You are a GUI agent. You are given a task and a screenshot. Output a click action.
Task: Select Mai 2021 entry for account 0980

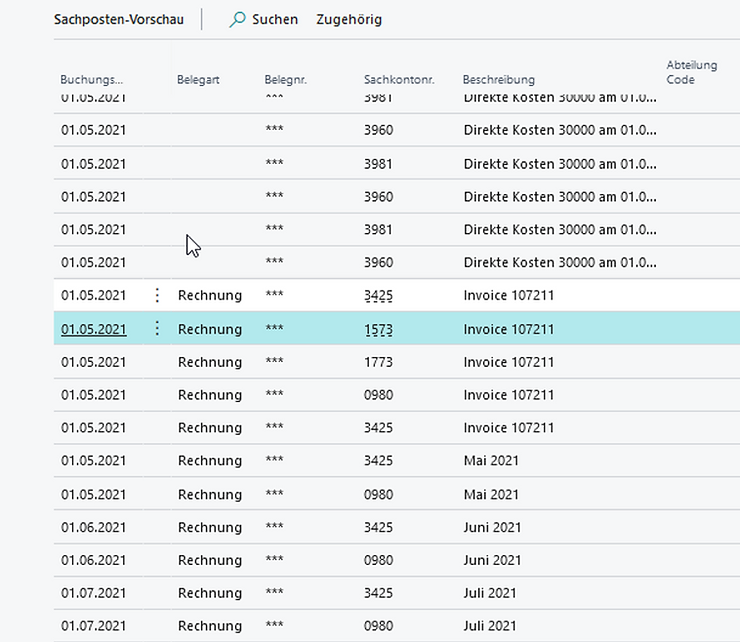[491, 494]
